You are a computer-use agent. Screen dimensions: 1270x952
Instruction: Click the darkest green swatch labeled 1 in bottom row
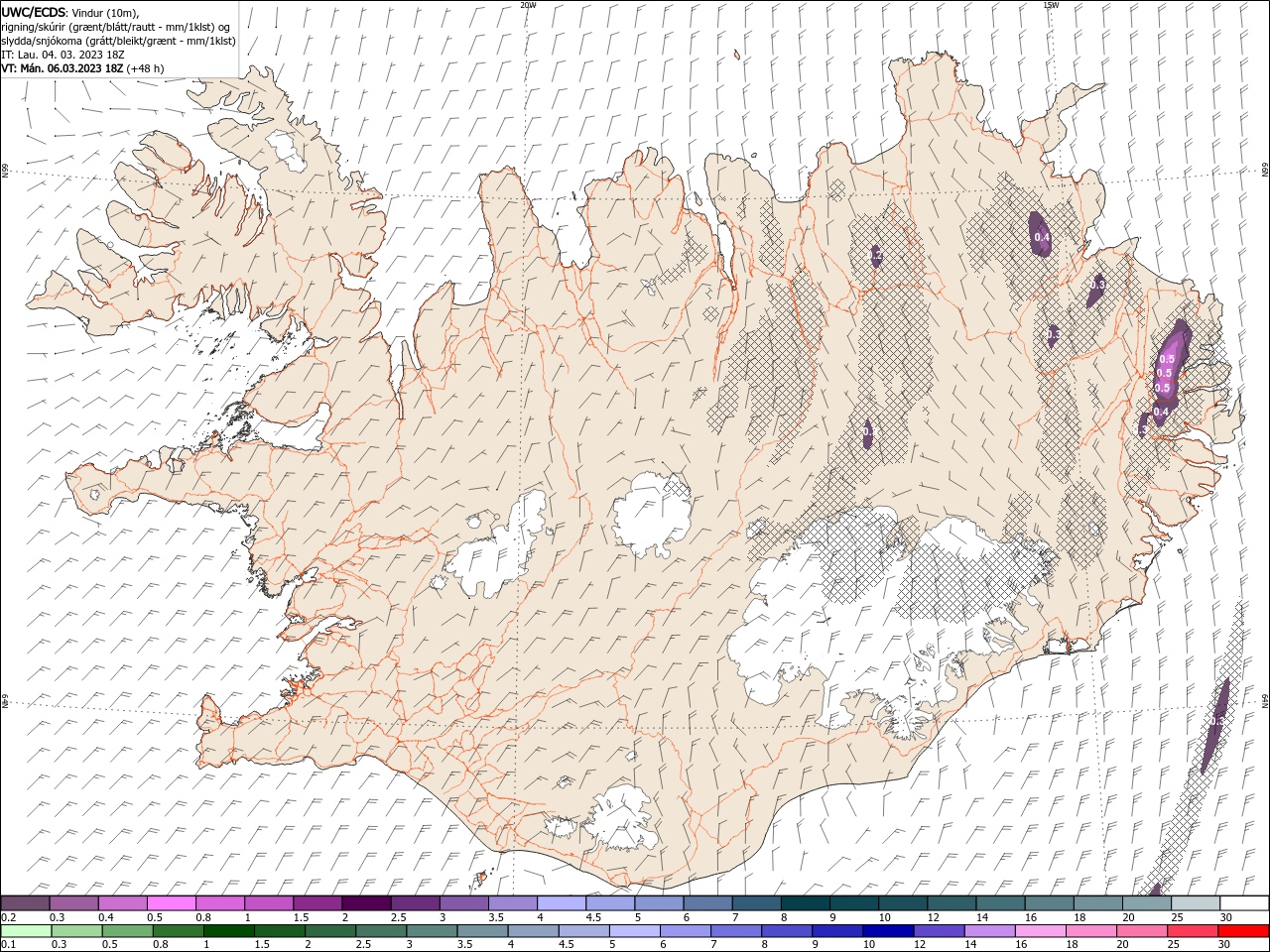click(x=229, y=931)
